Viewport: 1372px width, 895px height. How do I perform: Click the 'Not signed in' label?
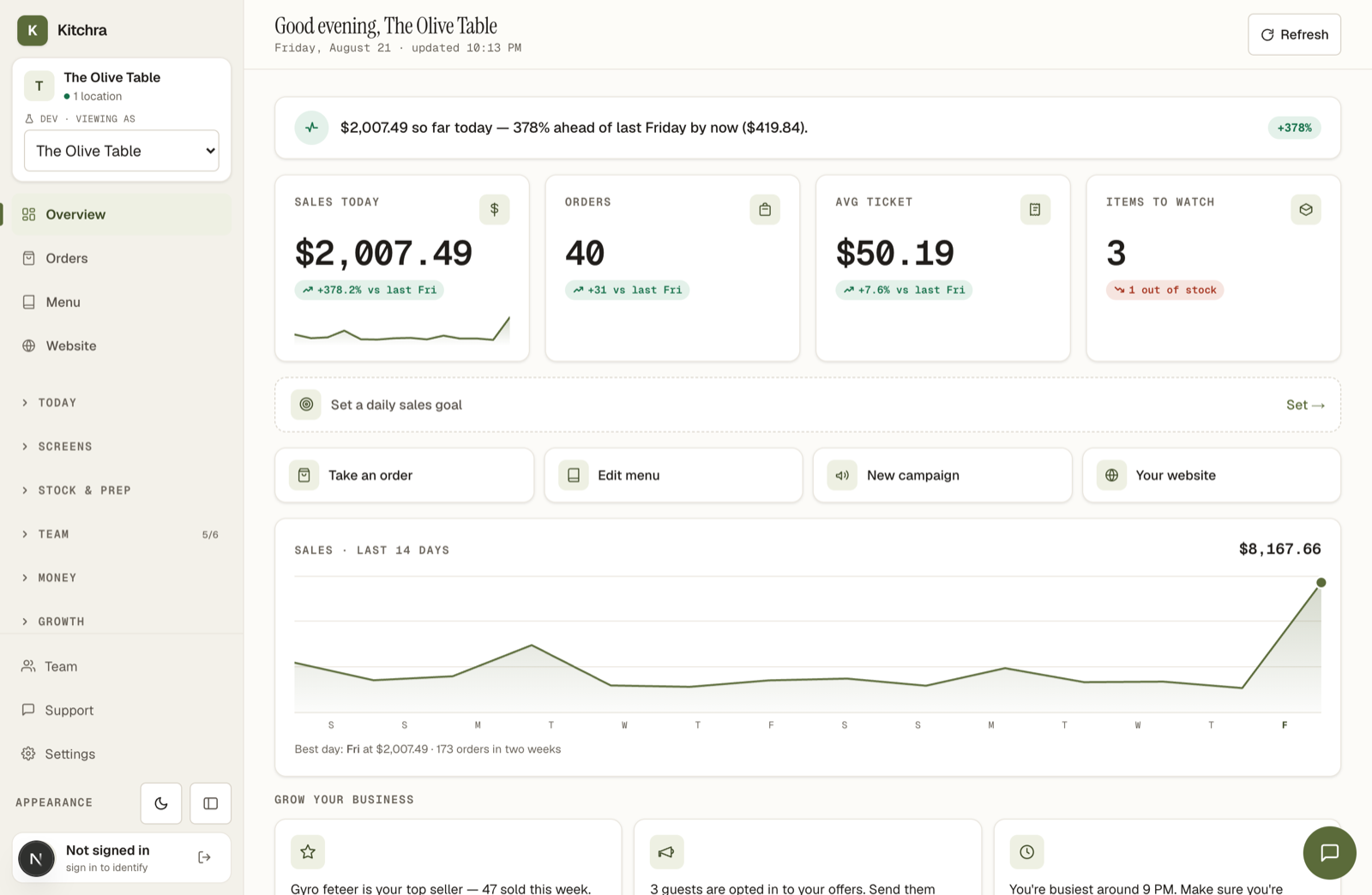click(107, 850)
